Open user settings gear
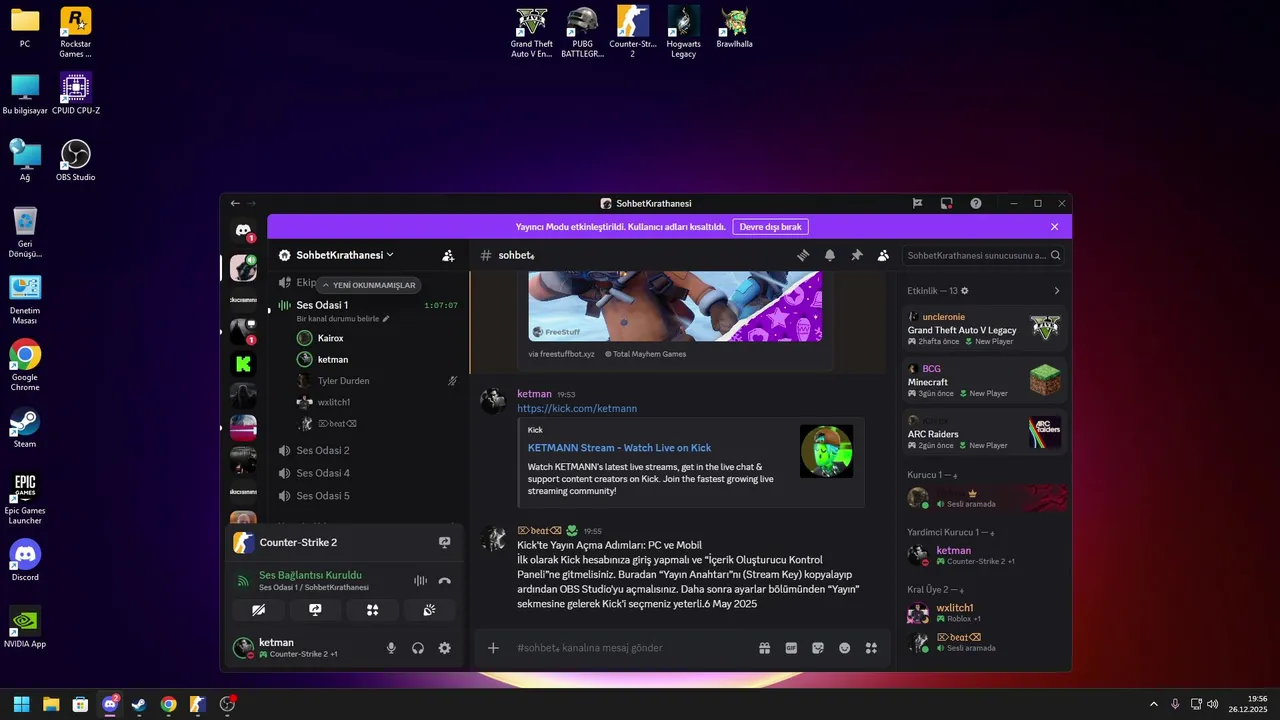1280x720 pixels. tap(444, 648)
